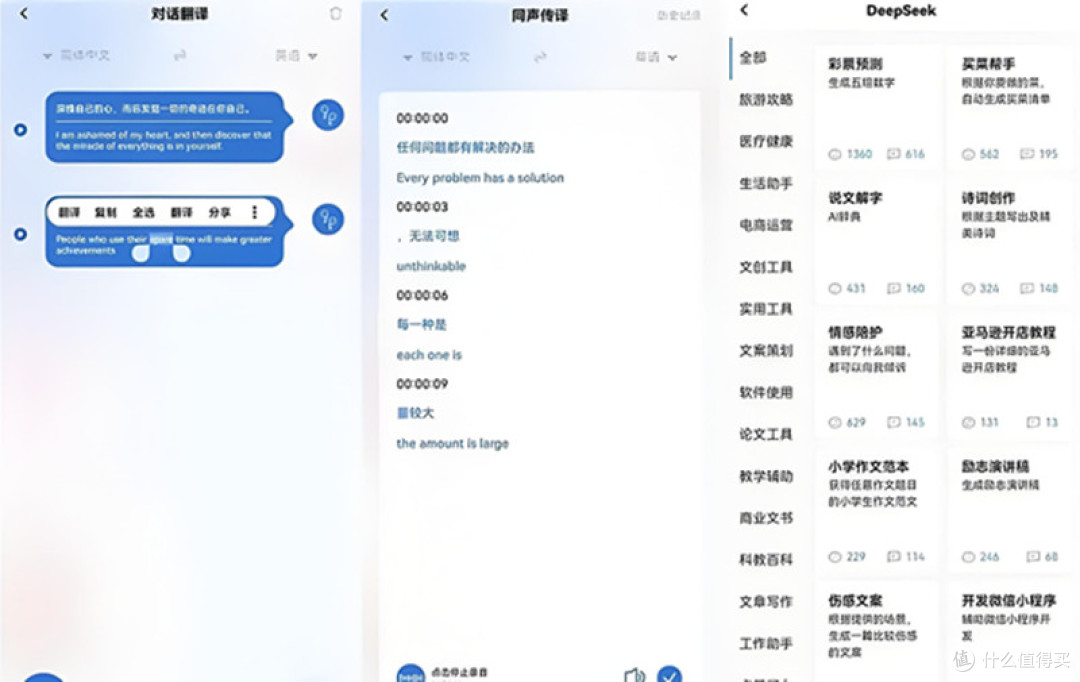Tap the comments icon beside 145 on 情感陪护
The image size is (1080, 682).
(x=893, y=422)
